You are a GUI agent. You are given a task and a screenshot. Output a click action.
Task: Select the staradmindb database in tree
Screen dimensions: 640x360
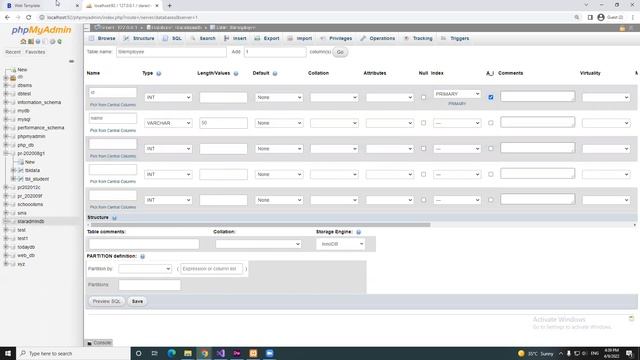point(31,221)
